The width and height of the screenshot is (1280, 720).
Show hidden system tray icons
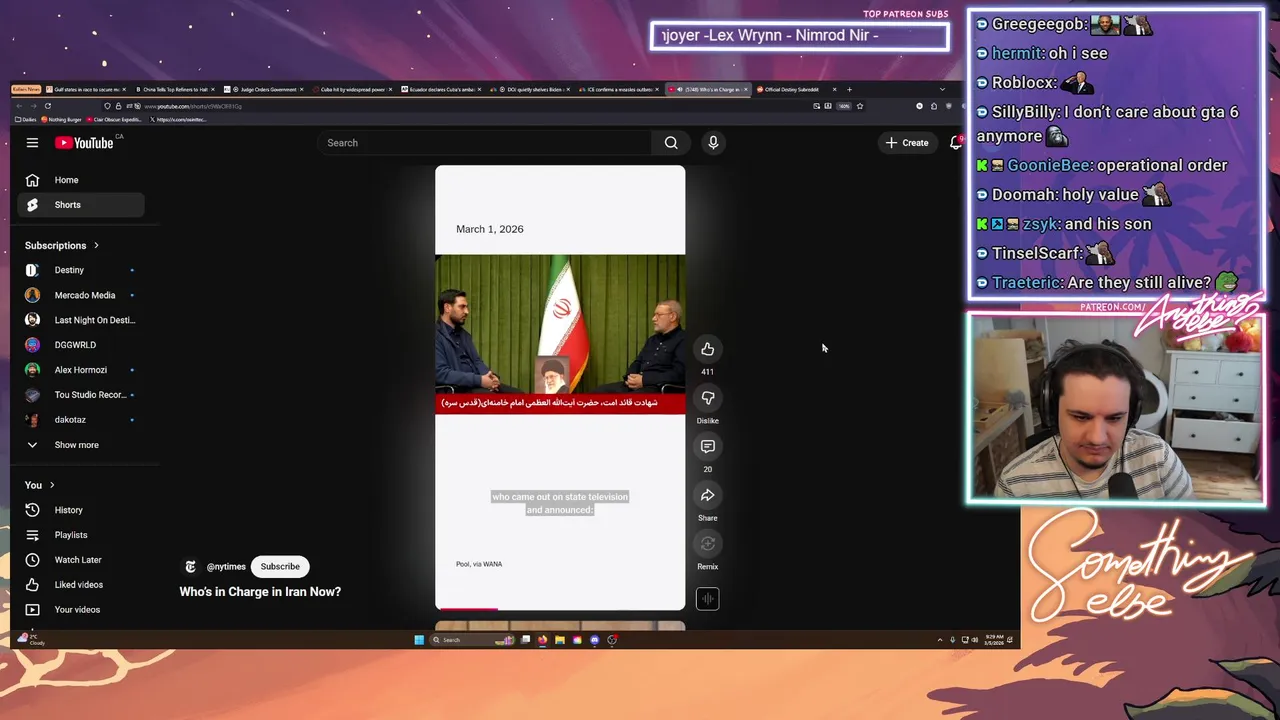(x=940, y=640)
